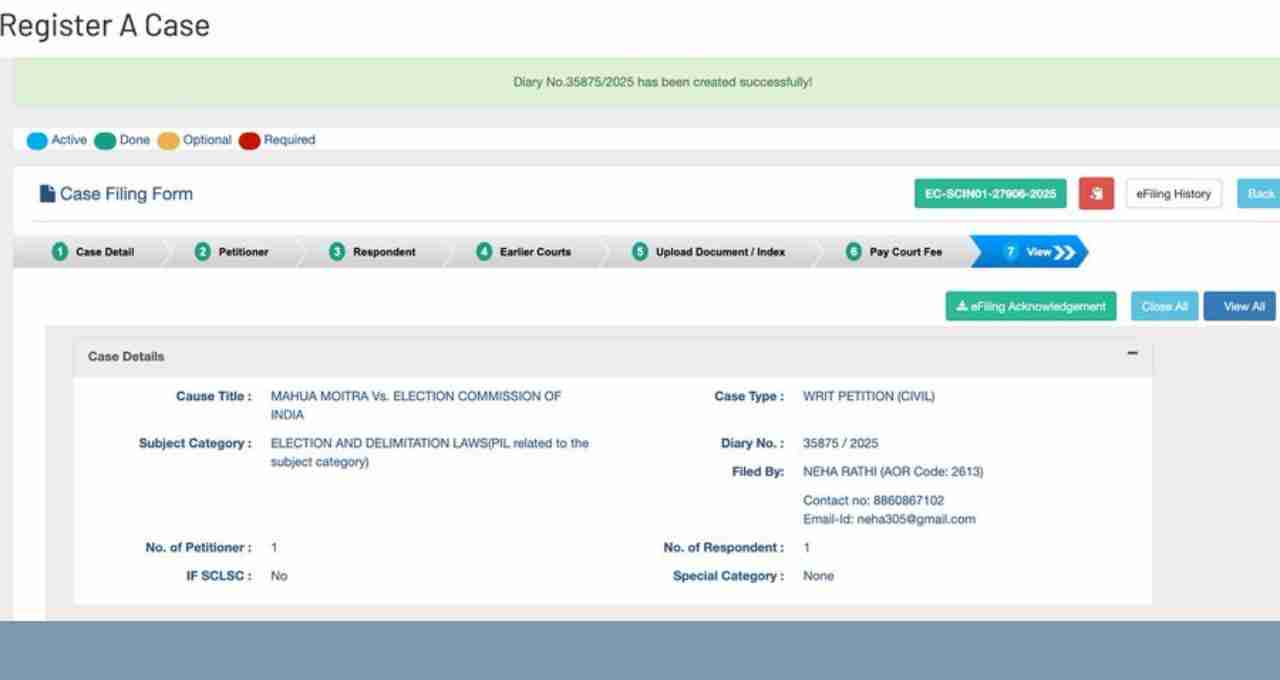Click the file icon beside Case Filing Form
Viewport: 1280px width, 680px height.
click(x=47, y=194)
